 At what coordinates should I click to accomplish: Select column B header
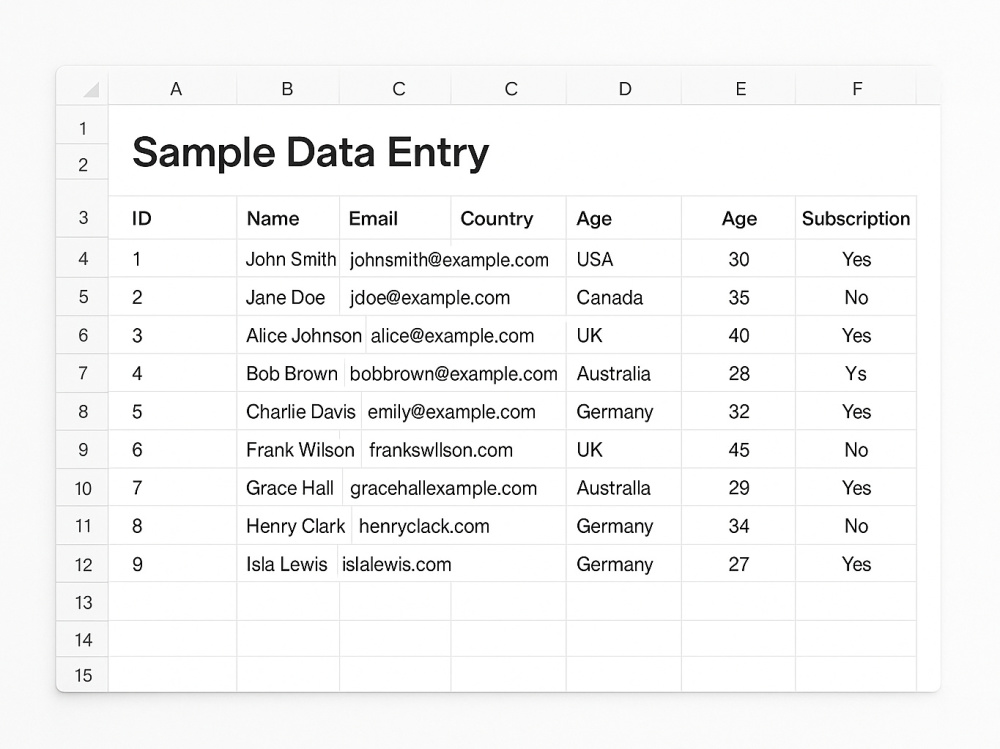288,89
